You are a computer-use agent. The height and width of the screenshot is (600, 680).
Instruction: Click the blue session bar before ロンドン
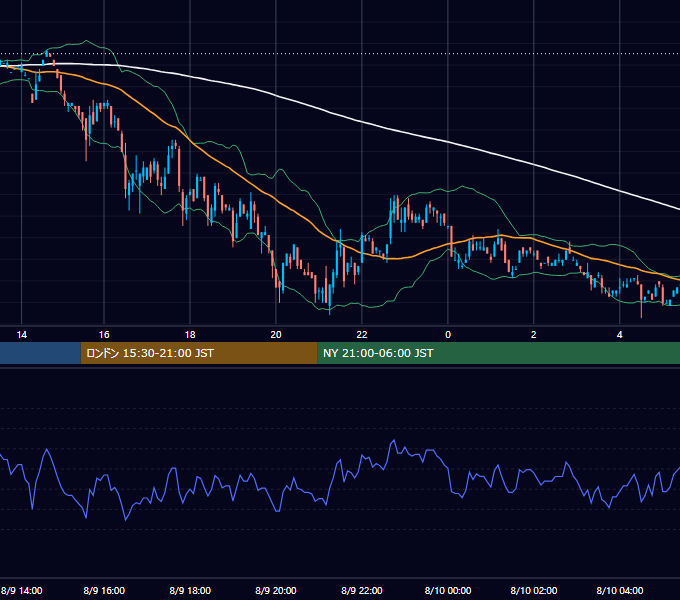40,353
